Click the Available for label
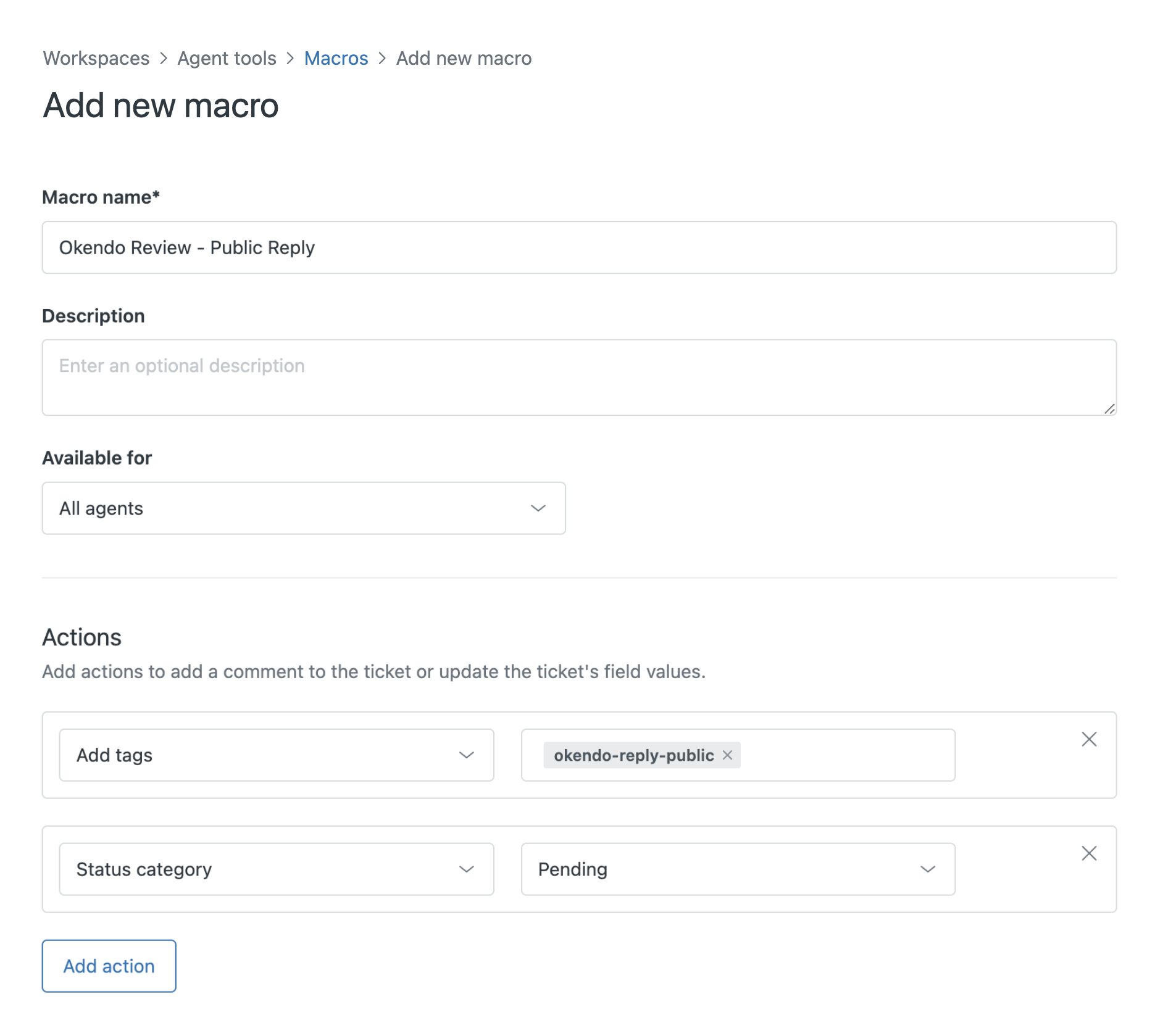This screenshot has height=1036, width=1163. 97,458
